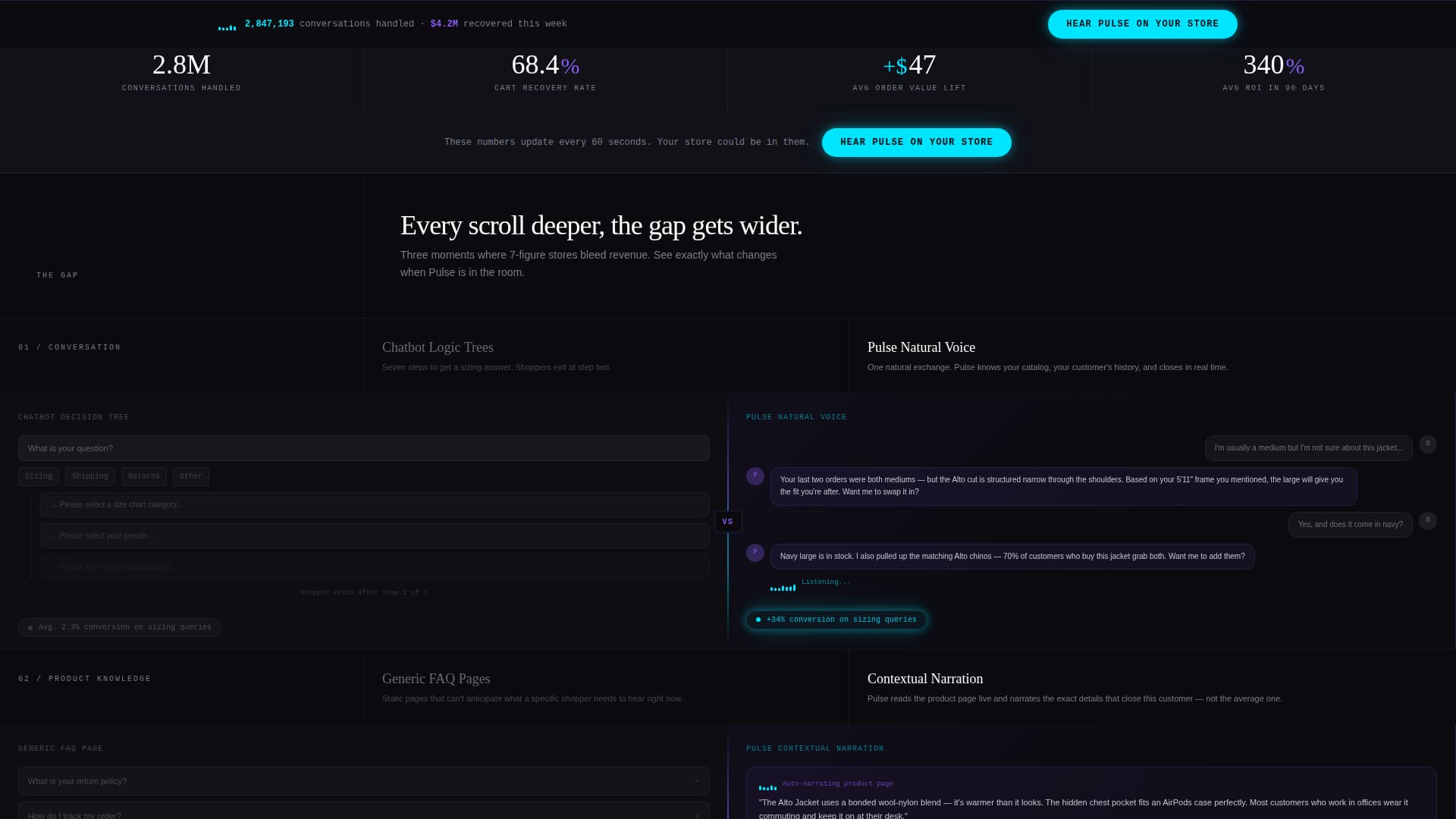
Task: Click the Listening waveform icon
Action: [783, 587]
